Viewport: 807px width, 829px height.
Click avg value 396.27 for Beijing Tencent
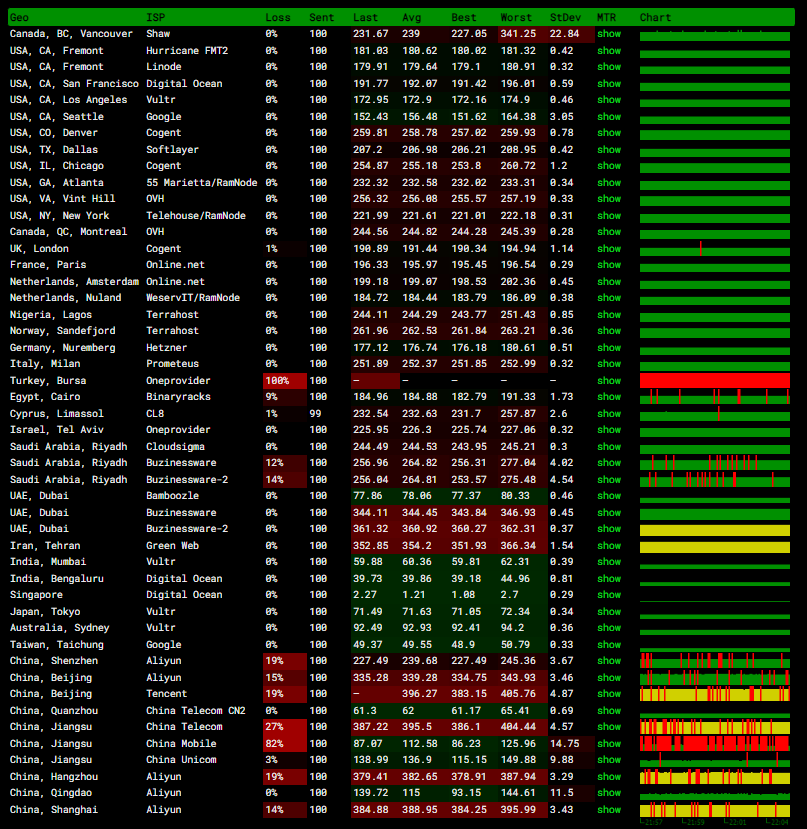click(420, 694)
